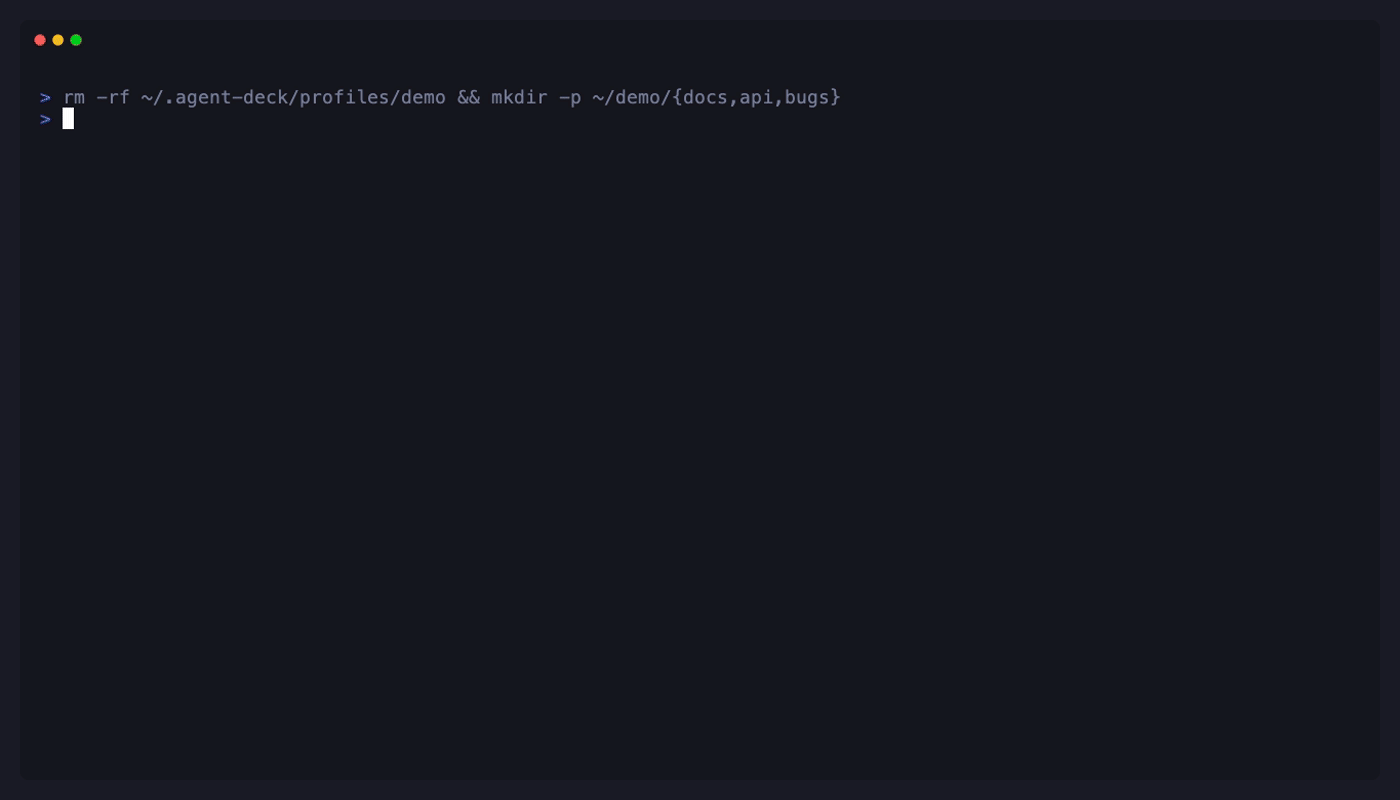Click the terminal title bar area
The width and height of the screenshot is (1400, 800).
(x=700, y=40)
